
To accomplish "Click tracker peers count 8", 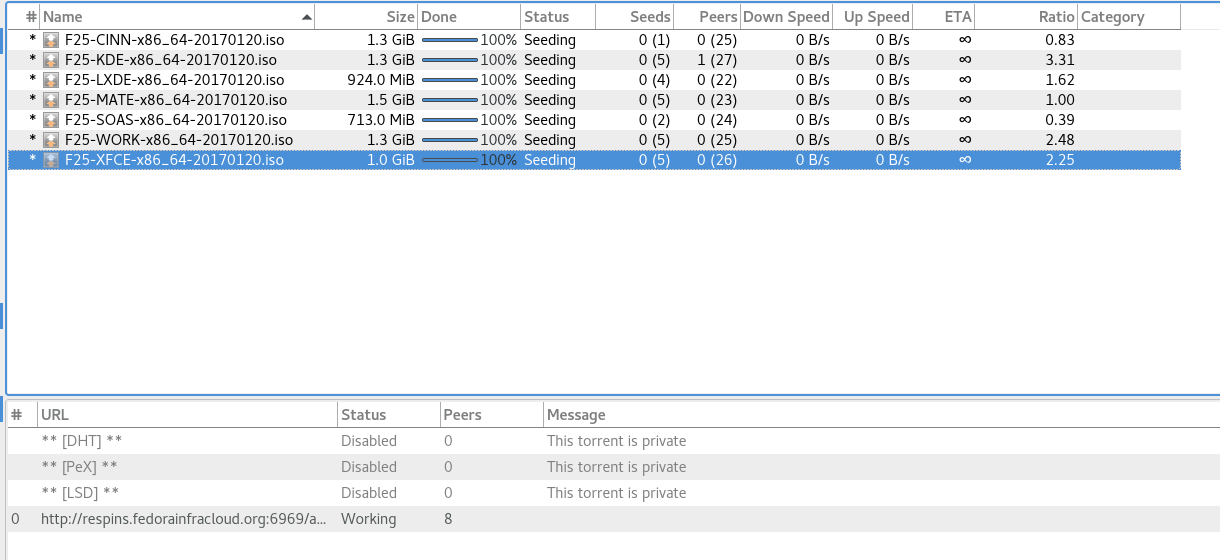I will (448, 519).
